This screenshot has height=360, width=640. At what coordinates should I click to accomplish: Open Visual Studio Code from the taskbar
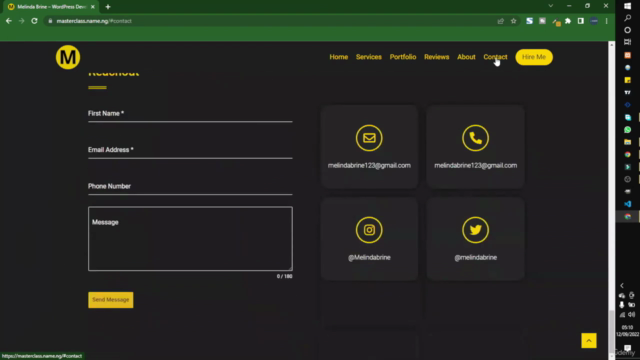point(627,204)
